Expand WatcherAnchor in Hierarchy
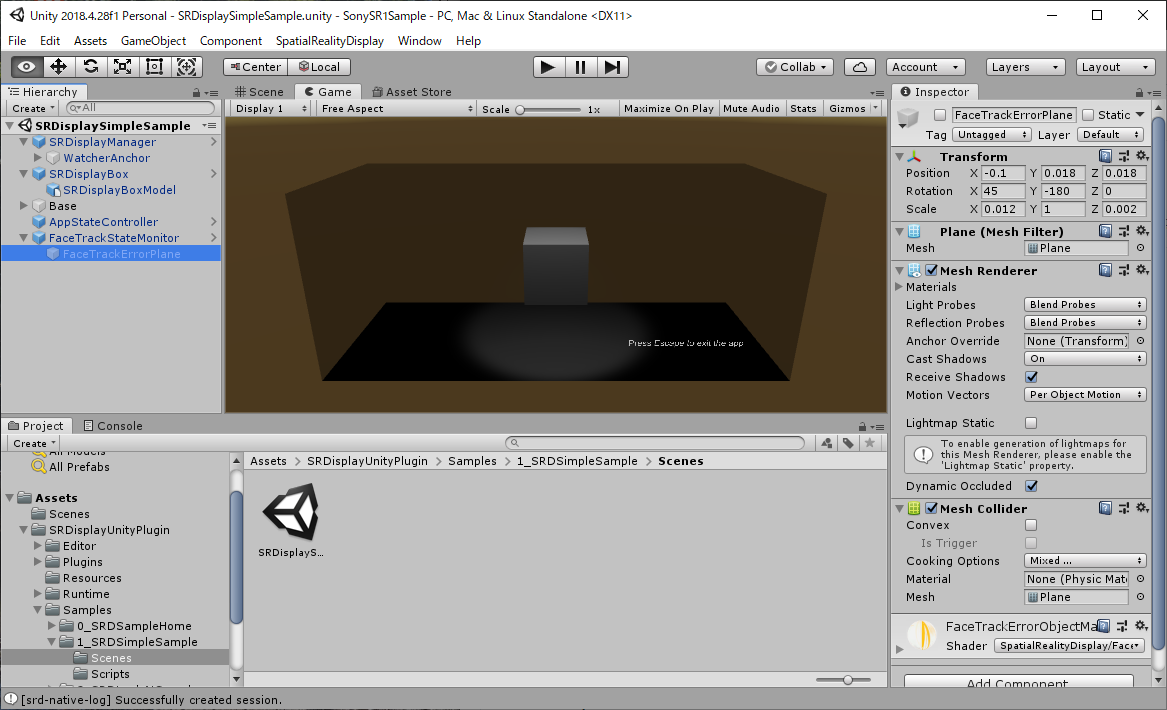 [x=38, y=158]
